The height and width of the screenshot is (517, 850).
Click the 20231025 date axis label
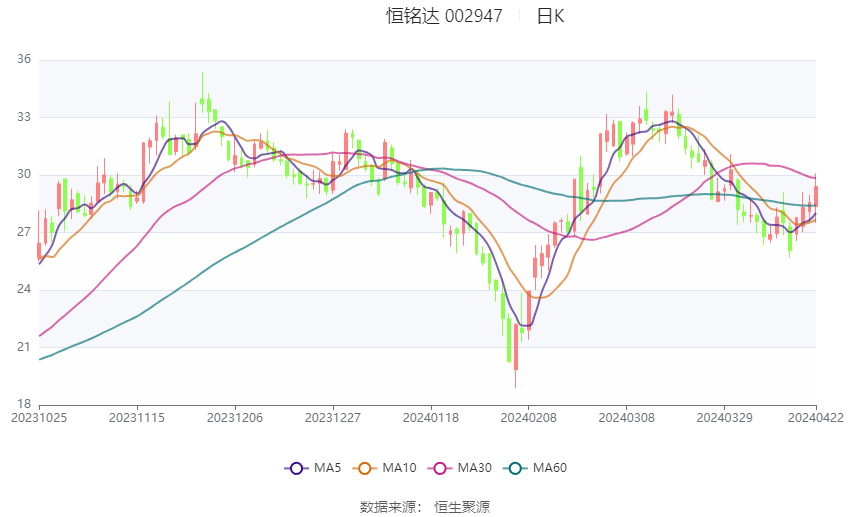[x=39, y=418]
